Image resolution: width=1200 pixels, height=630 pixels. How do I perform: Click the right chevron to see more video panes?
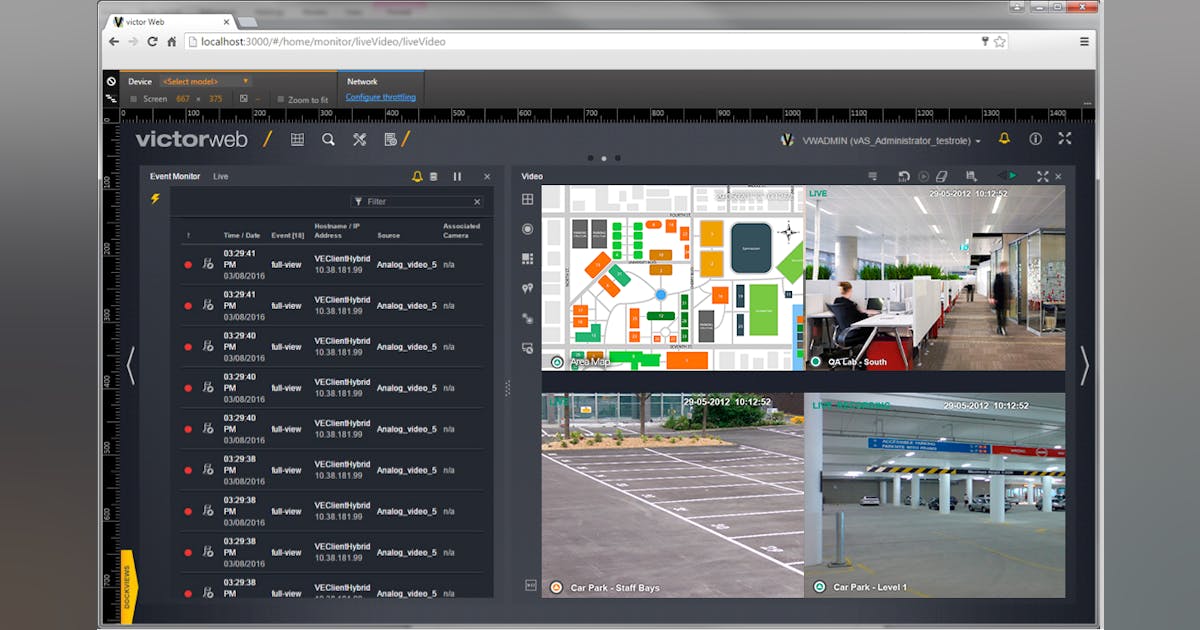click(x=1084, y=367)
